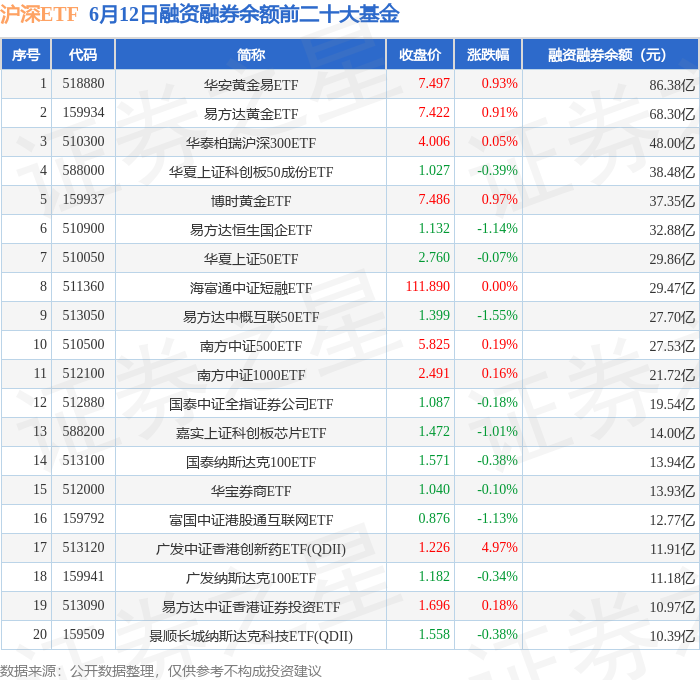
Task: Click the 序号 column header
Action: [x=26, y=54]
